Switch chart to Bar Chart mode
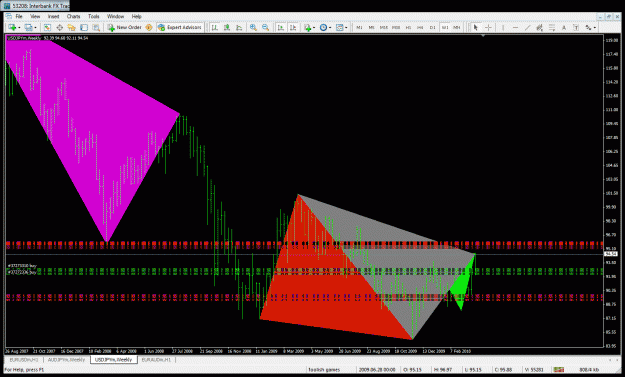The height and width of the screenshot is (377, 625). pyautogui.click(x=214, y=27)
